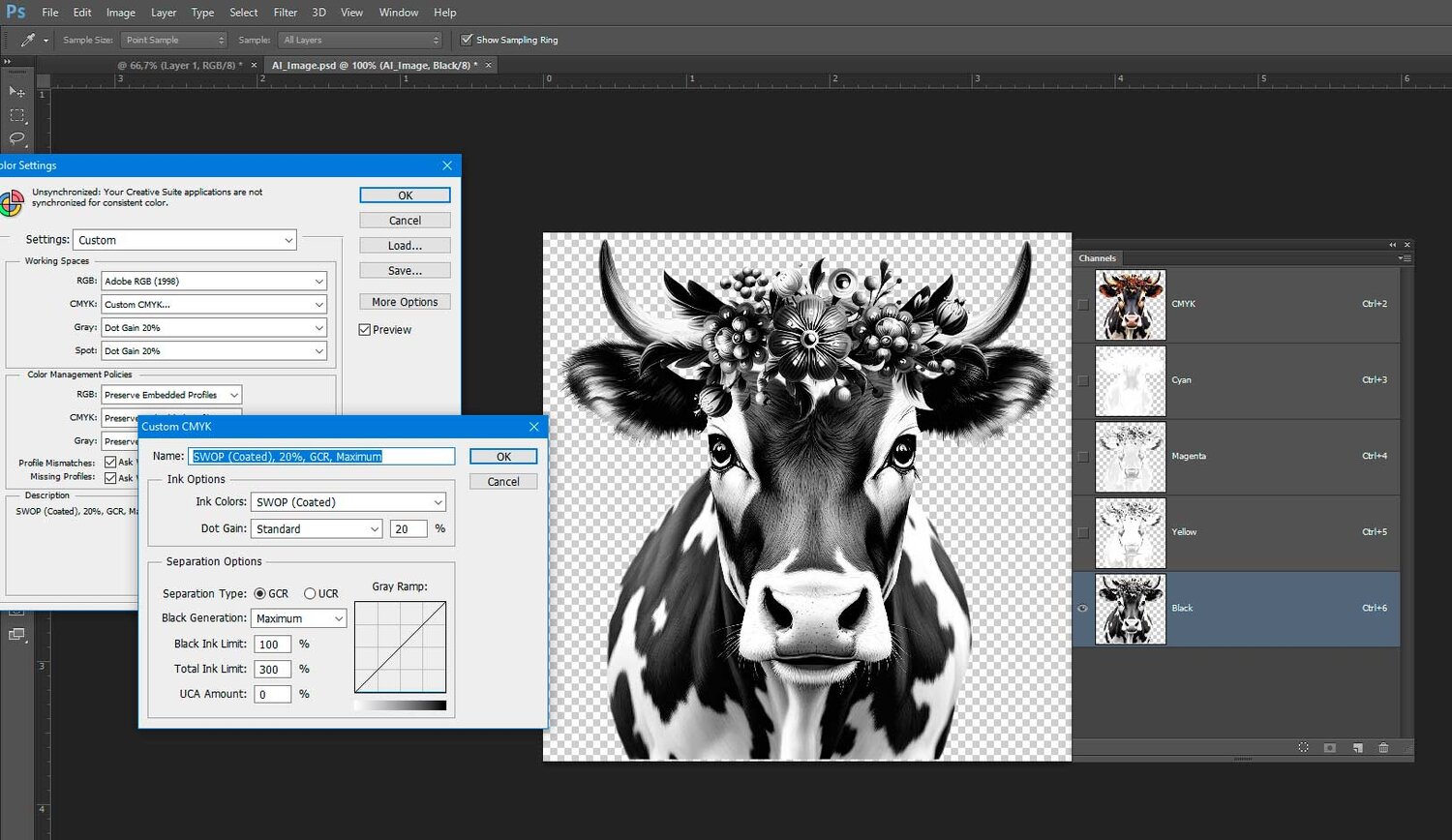The width and height of the screenshot is (1452, 840).
Task: Click OK in Custom CMYK dialog
Action: tap(503, 457)
